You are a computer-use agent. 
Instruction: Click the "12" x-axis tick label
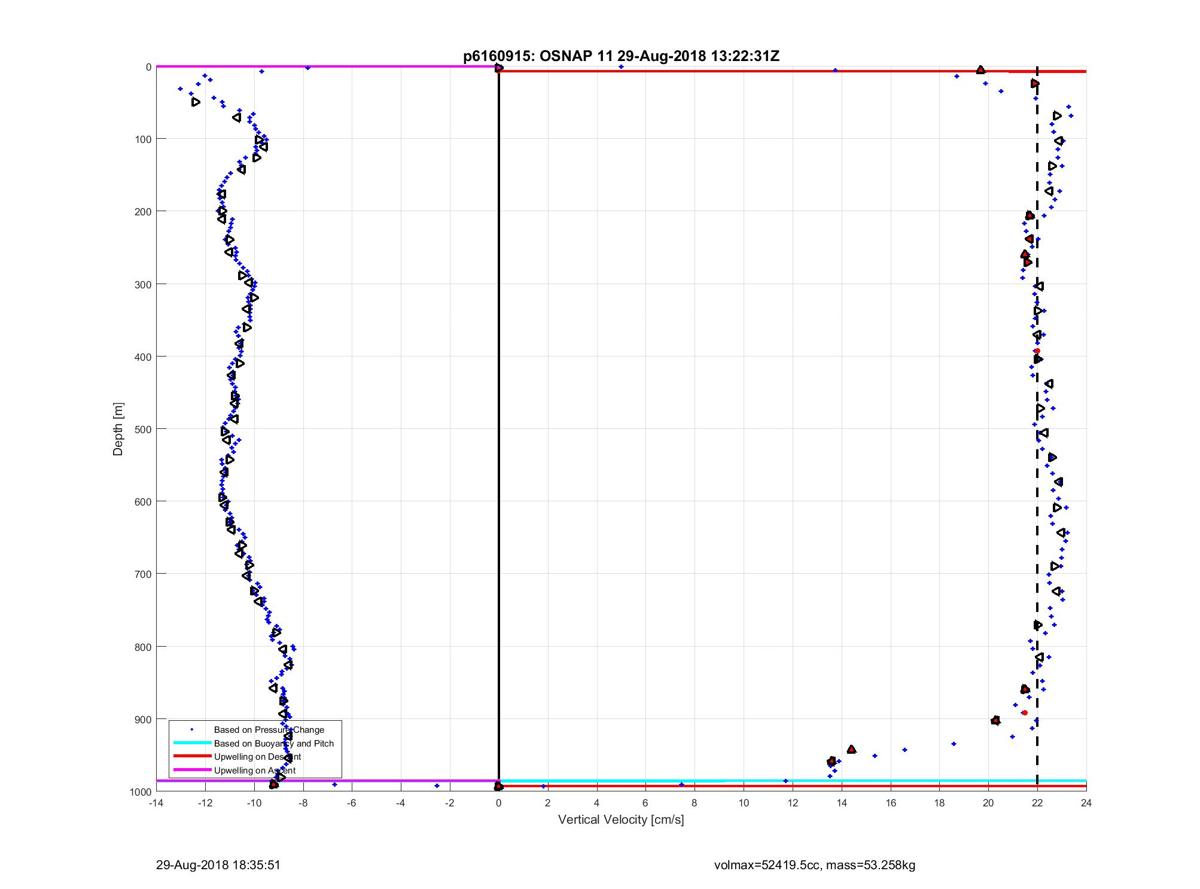point(792,802)
